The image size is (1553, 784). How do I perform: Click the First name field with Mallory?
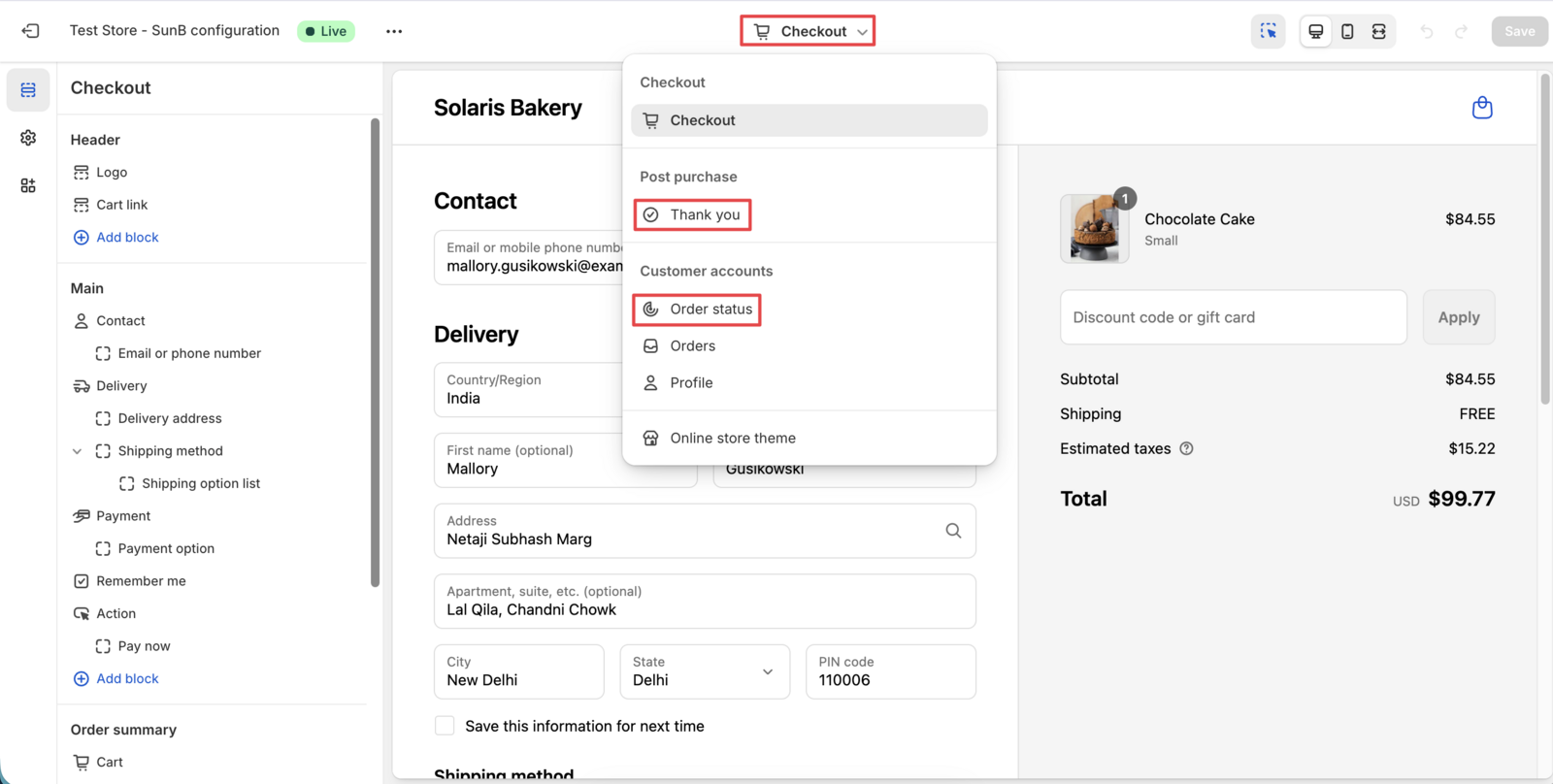tap(565, 460)
